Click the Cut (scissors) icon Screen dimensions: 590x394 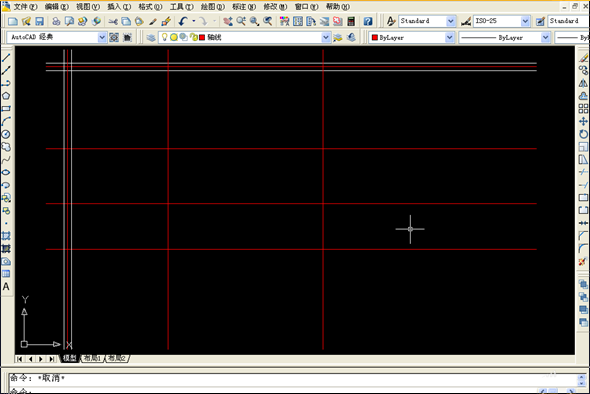click(113, 21)
